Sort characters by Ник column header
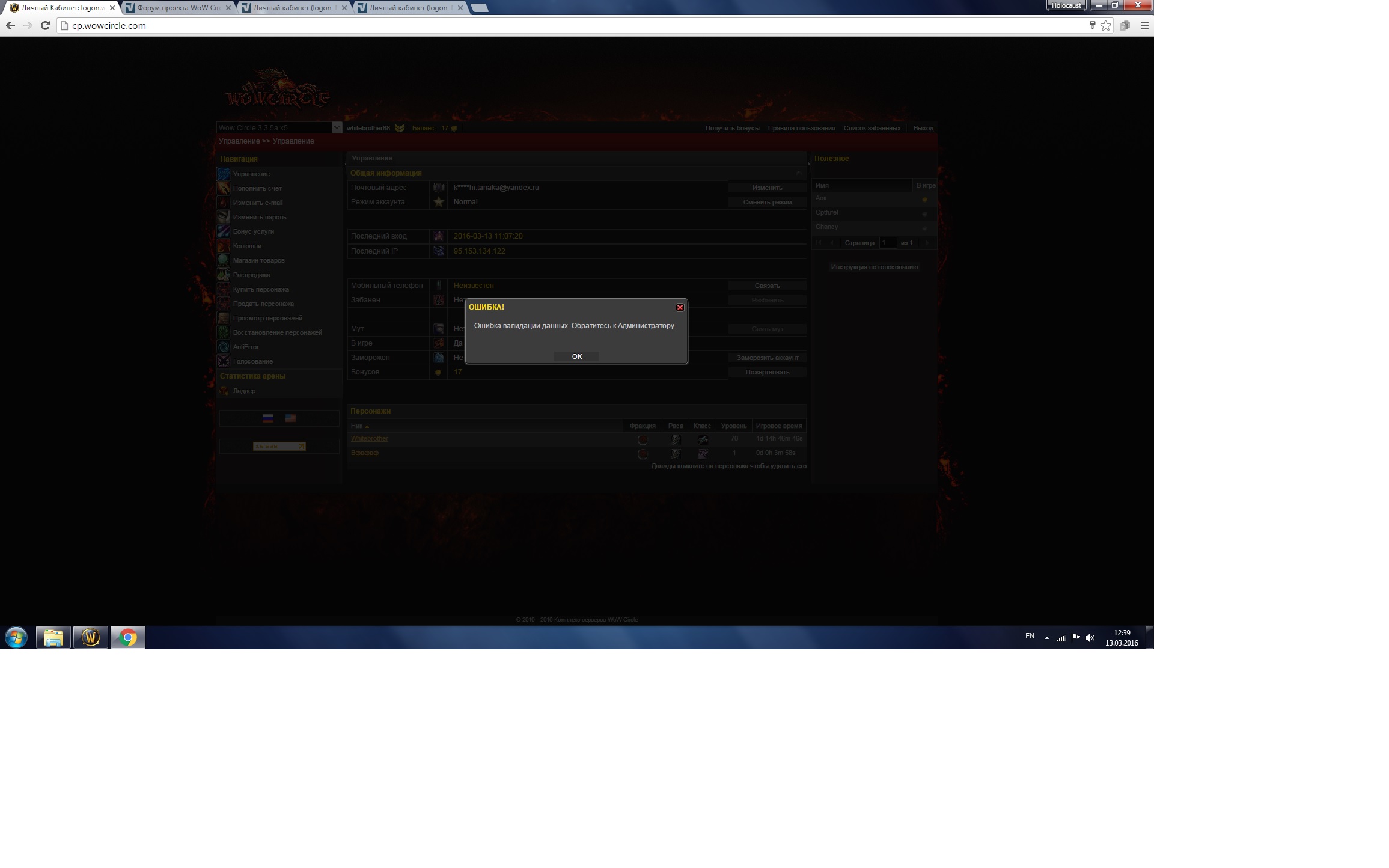1389x868 pixels. pos(357,426)
